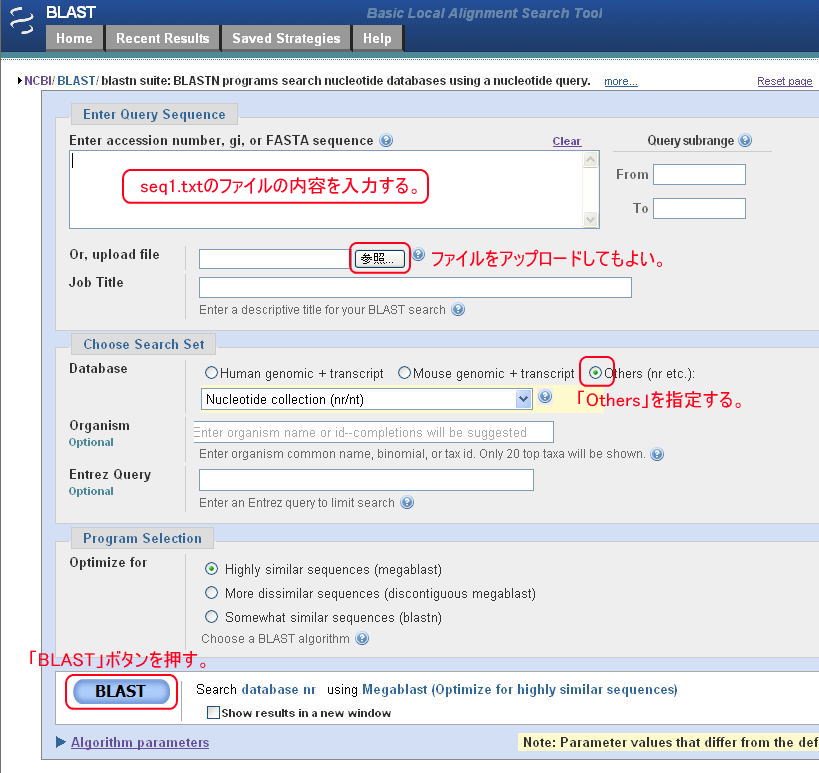This screenshot has width=819, height=773.
Task: Open help icon for Entrez query
Action: (407, 502)
